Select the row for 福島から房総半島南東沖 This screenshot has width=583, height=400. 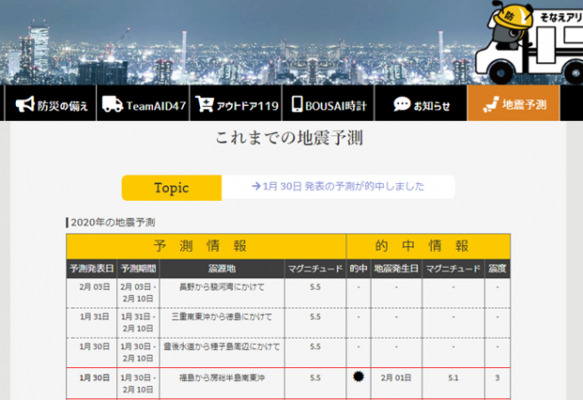pos(288,383)
